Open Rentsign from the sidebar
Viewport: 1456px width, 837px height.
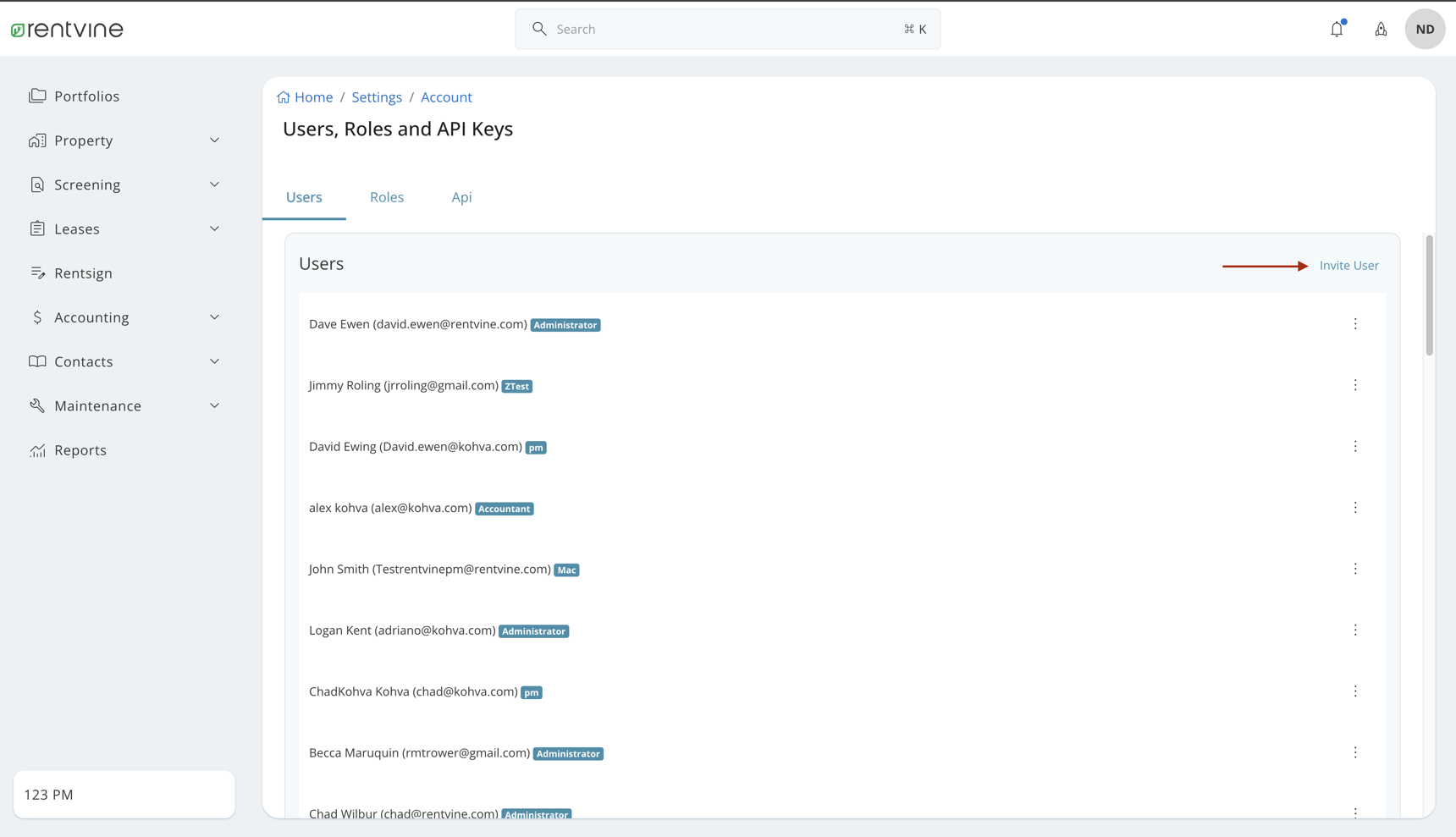83,273
